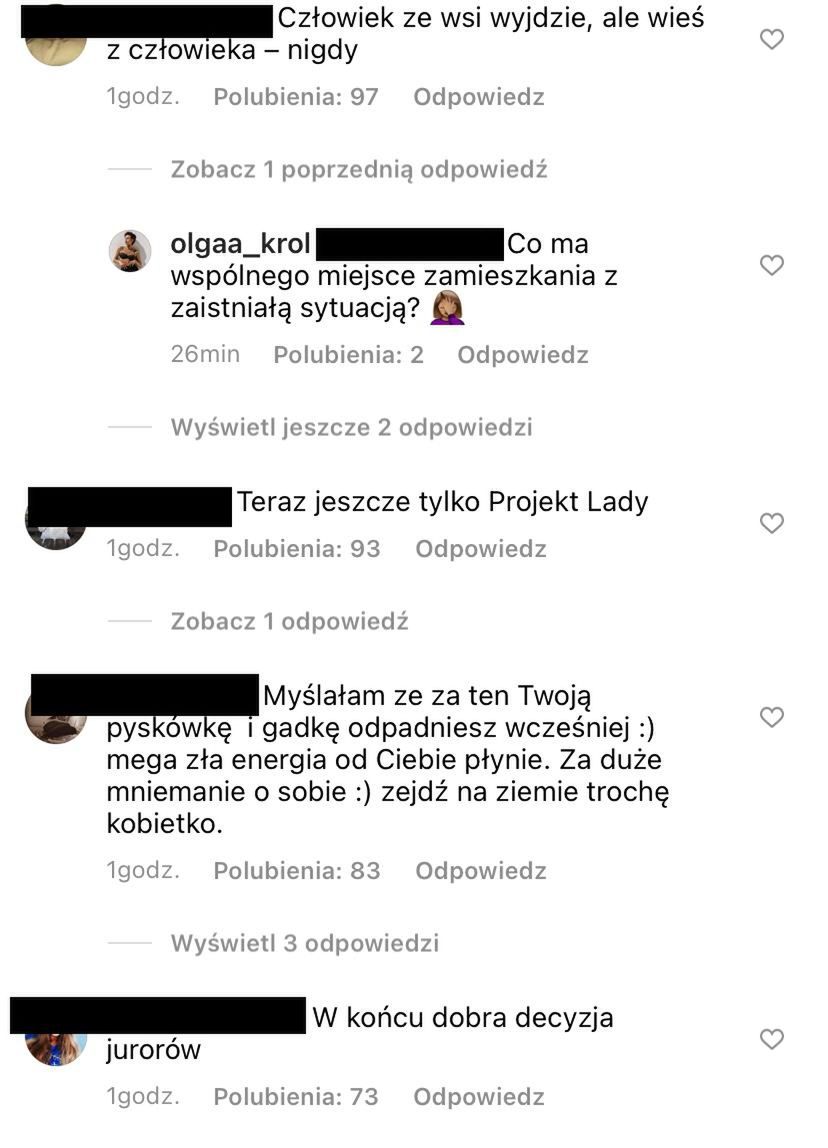The width and height of the screenshot is (828, 1148).
Task: View likes list 'Polubienia: 93'
Action: 296,549
